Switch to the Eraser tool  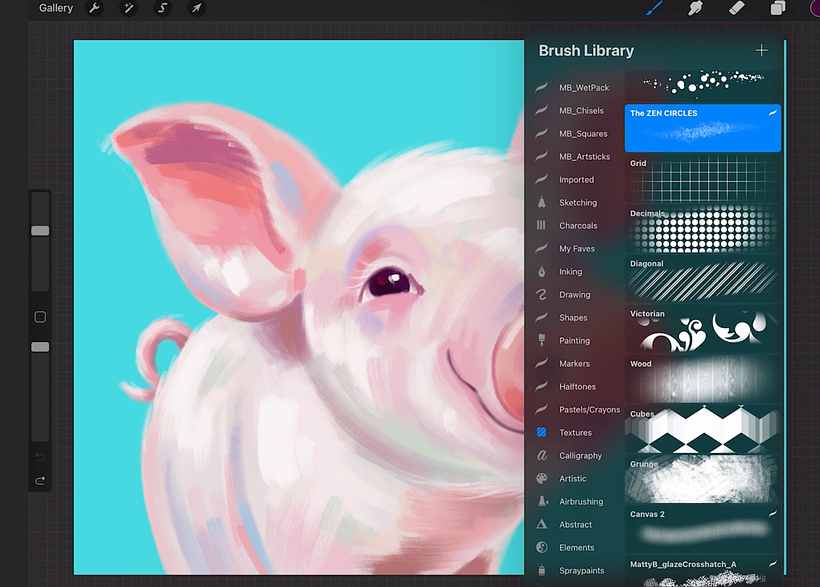[x=736, y=8]
